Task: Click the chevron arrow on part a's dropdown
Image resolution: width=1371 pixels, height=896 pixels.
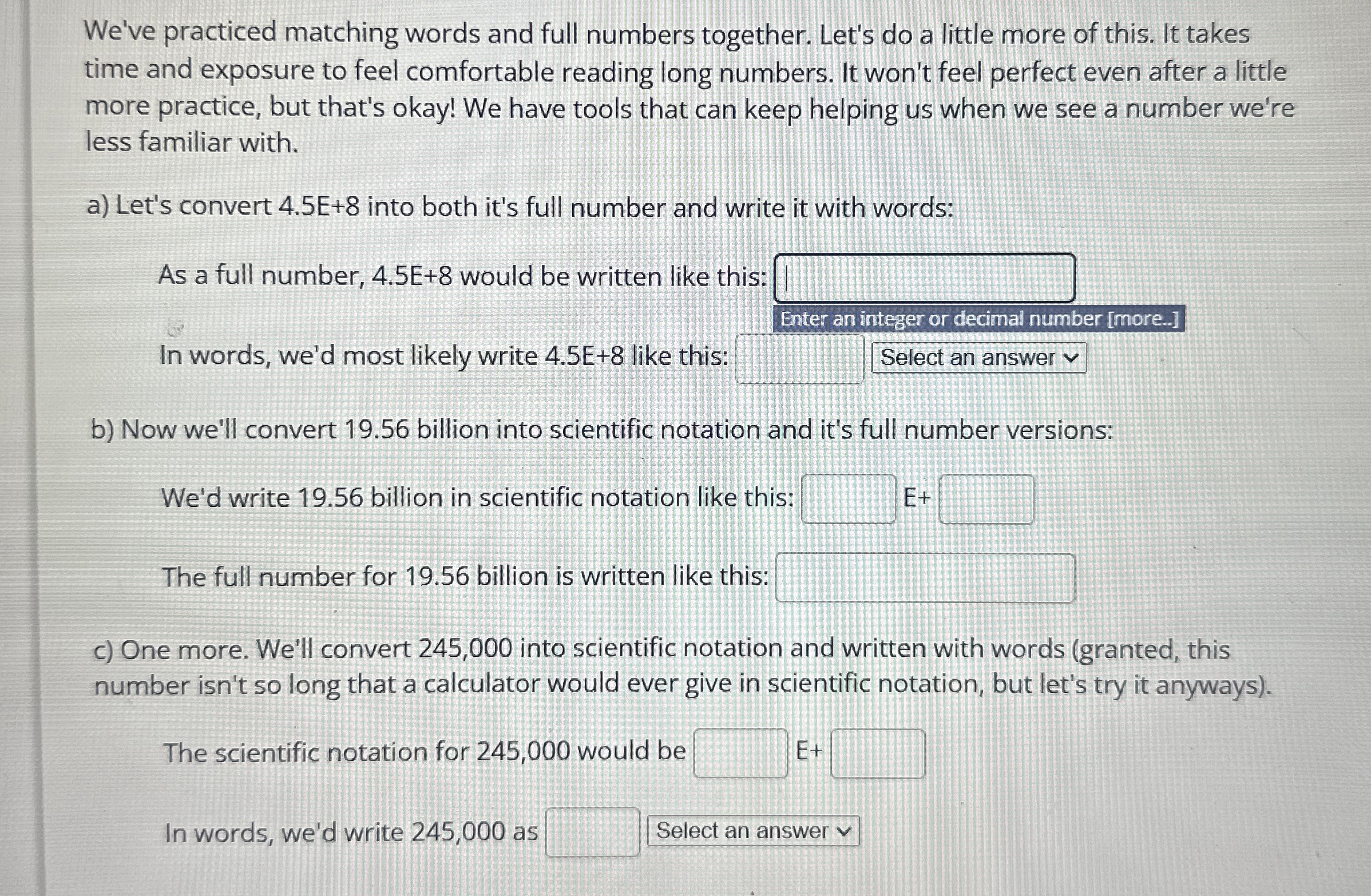Action: (x=1070, y=358)
